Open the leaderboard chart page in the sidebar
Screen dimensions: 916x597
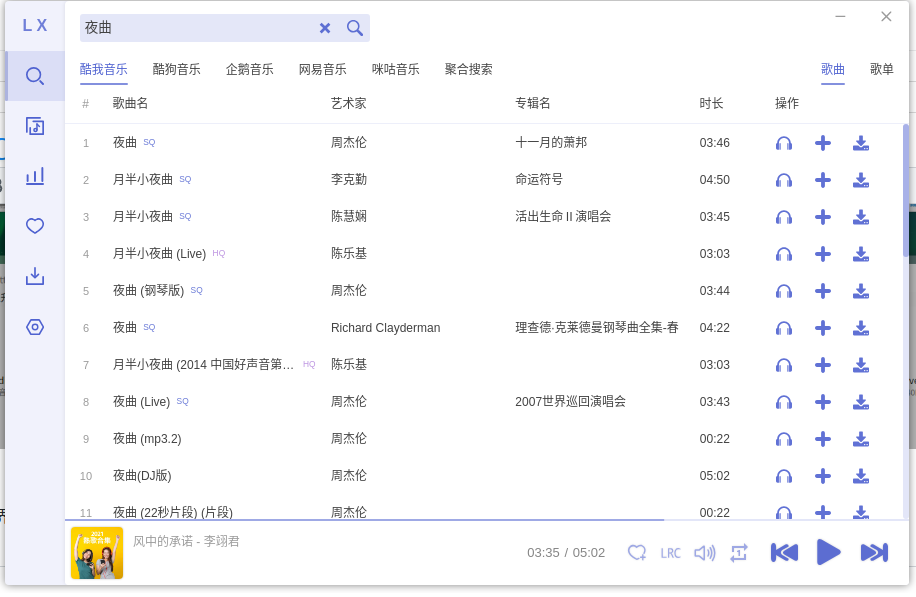pyautogui.click(x=35, y=176)
